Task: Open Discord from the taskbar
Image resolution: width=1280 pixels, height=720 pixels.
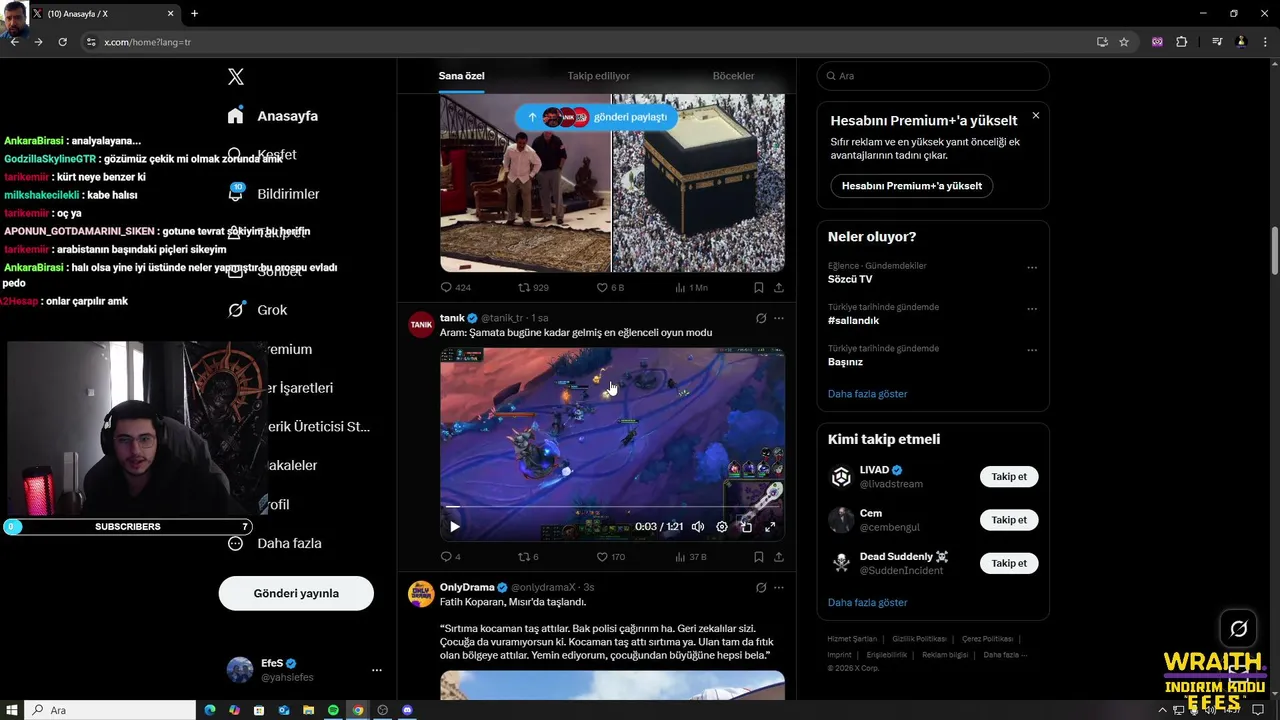Action: coord(407,710)
